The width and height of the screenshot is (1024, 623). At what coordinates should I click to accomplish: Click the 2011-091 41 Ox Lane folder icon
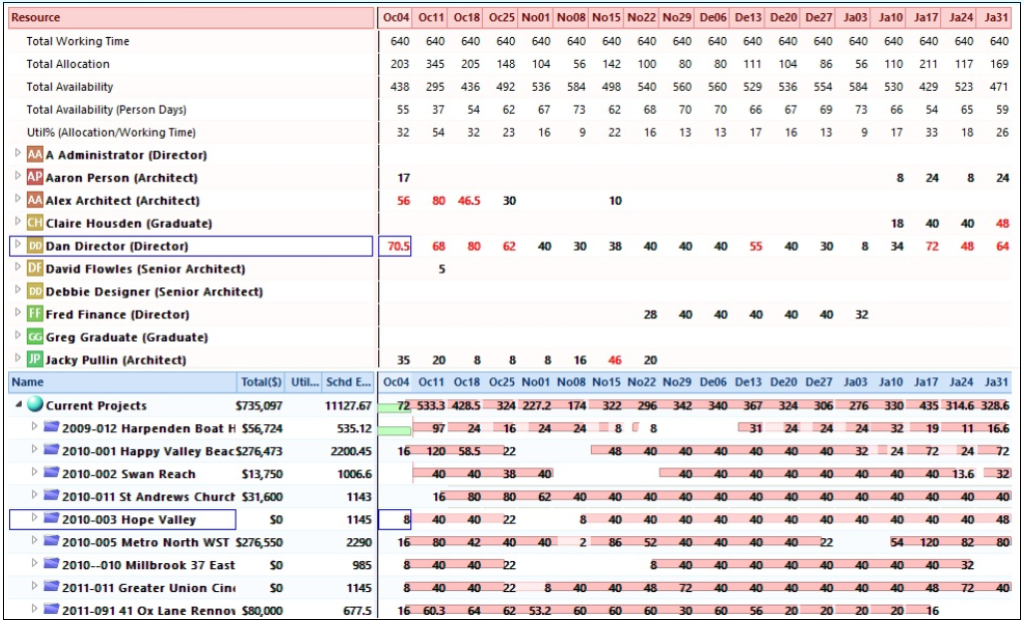[52, 610]
